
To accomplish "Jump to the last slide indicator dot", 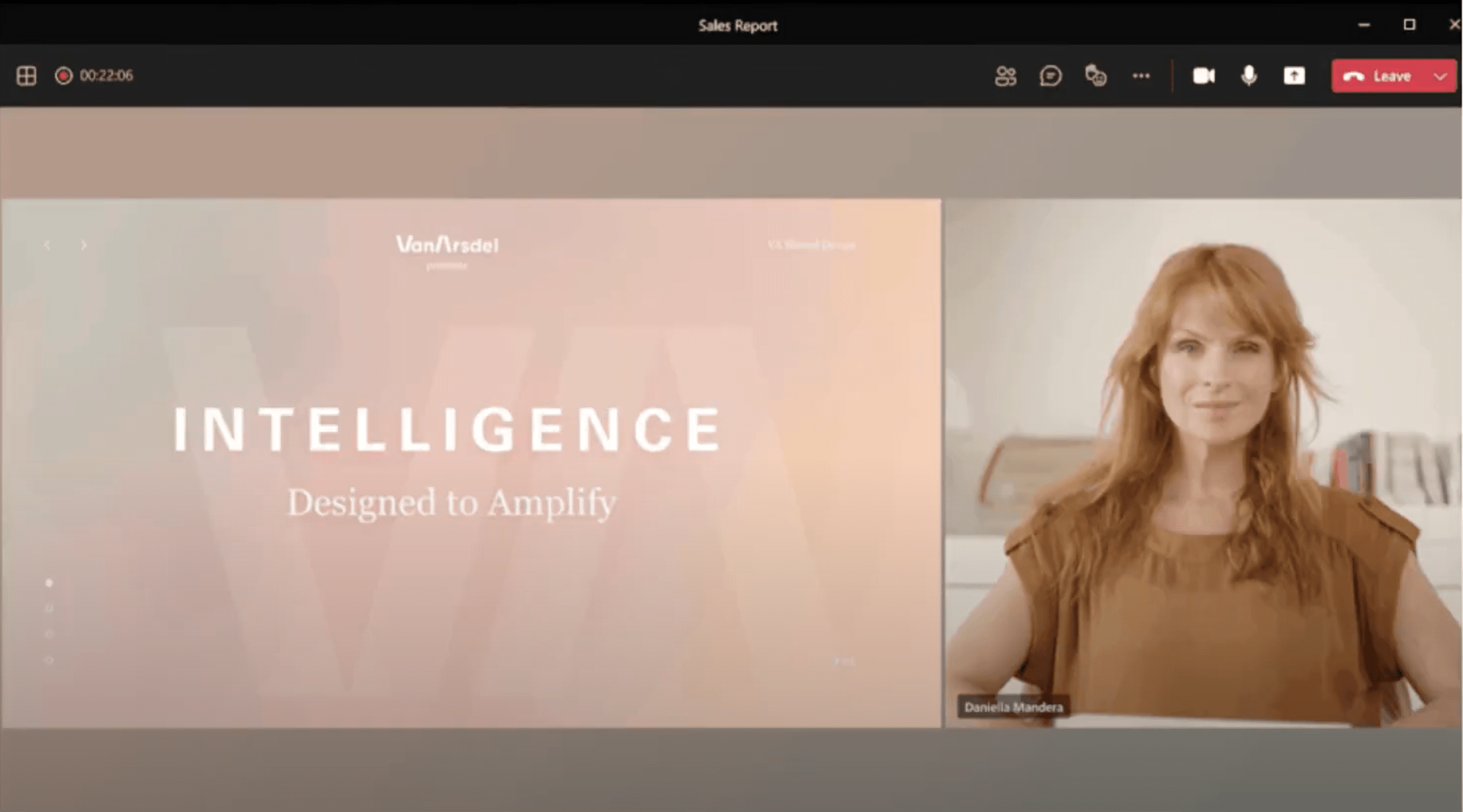I will 49,660.
